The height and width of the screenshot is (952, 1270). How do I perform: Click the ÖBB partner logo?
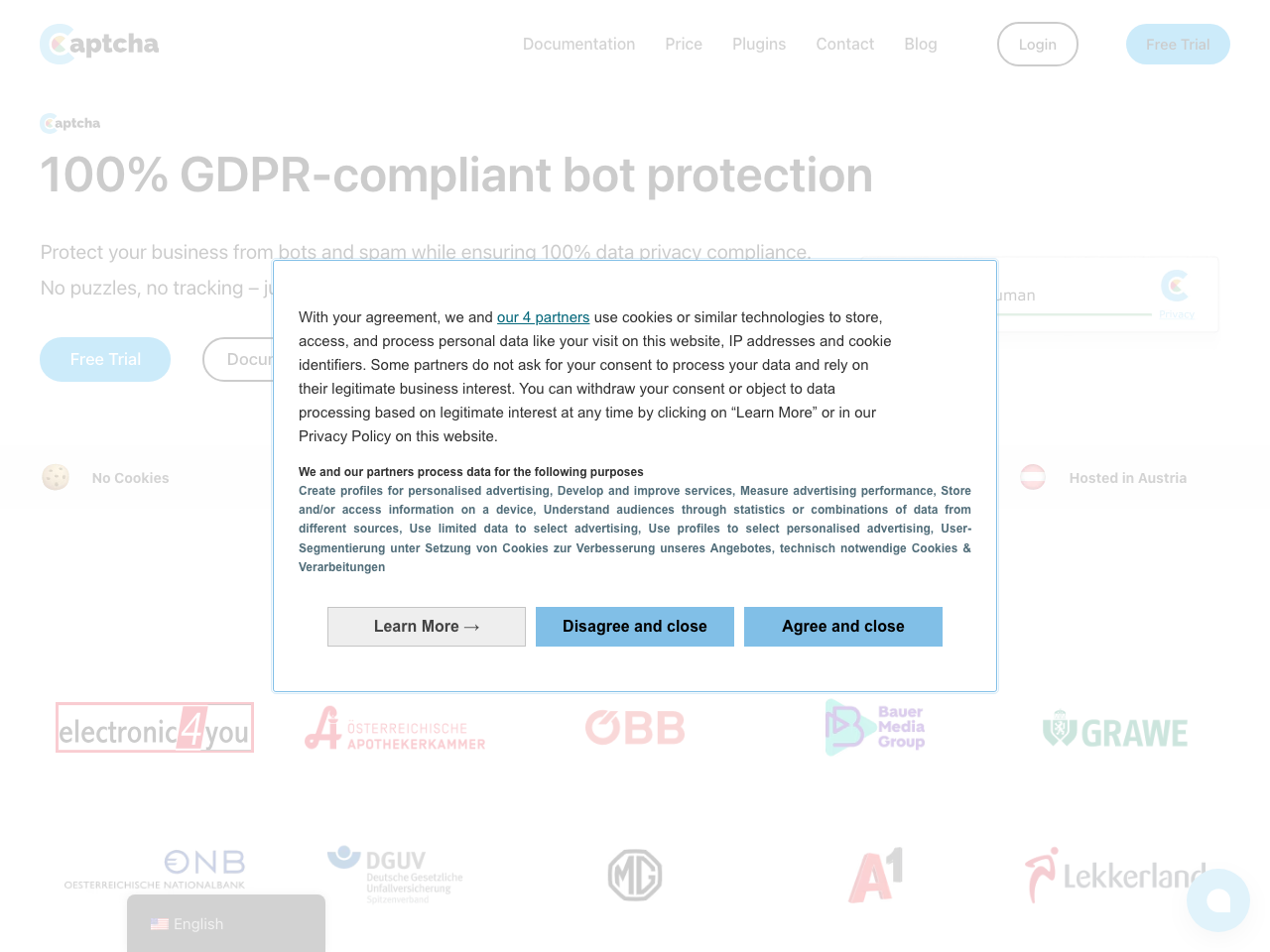[x=634, y=727]
